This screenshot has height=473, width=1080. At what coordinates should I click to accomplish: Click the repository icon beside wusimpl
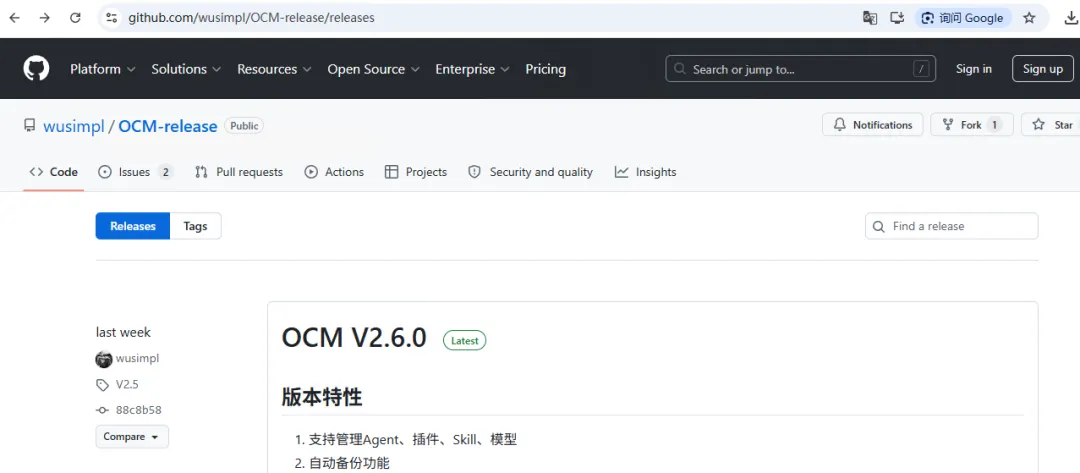tap(30, 125)
